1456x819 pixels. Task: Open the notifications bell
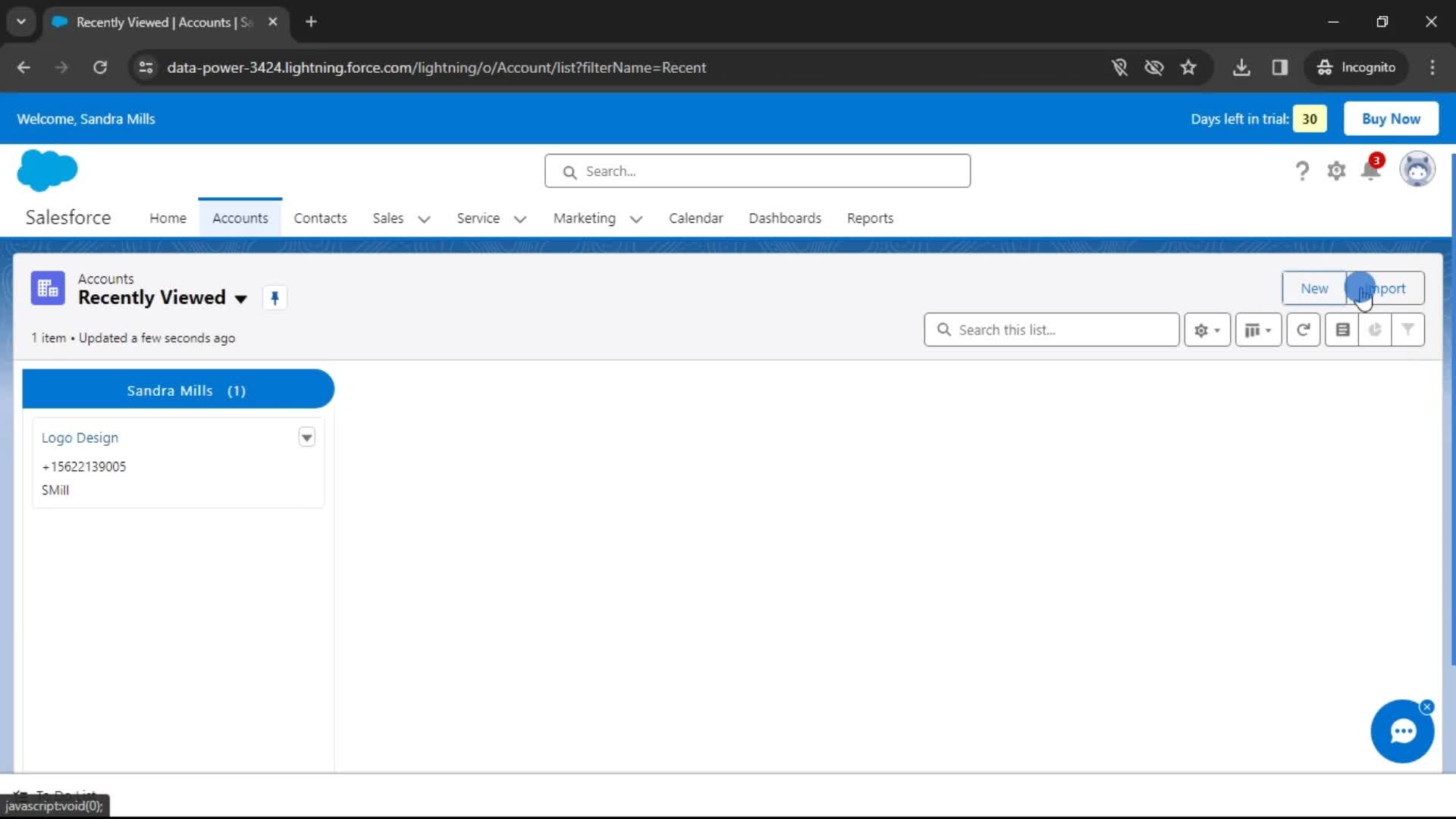tap(1371, 169)
